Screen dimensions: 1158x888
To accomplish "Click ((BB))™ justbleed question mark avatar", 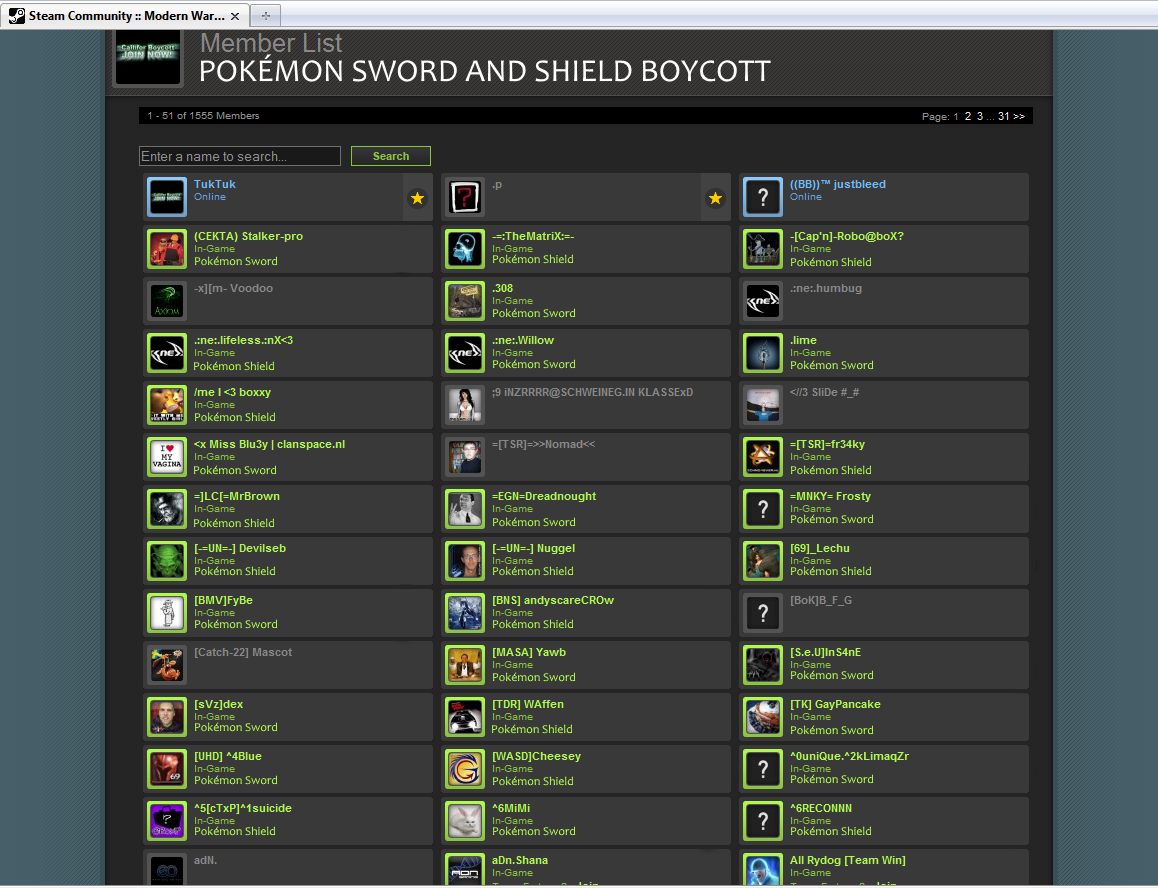I will point(763,197).
